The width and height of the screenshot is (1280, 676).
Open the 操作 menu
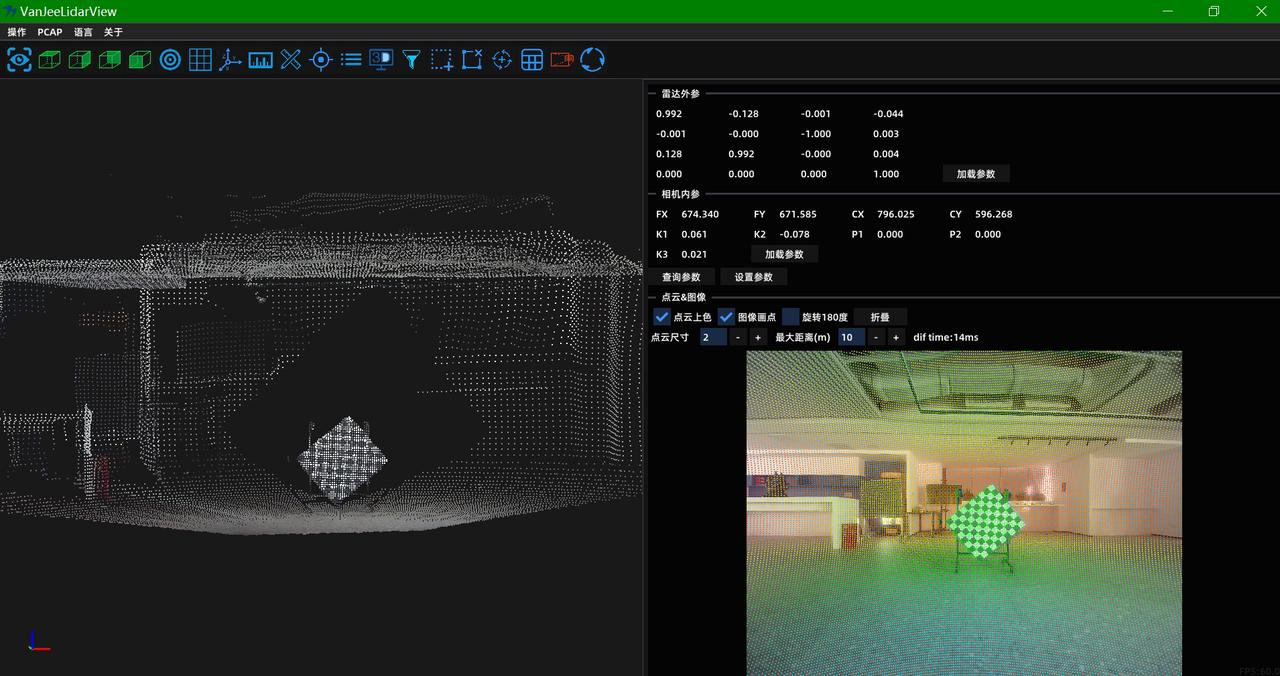(17, 32)
